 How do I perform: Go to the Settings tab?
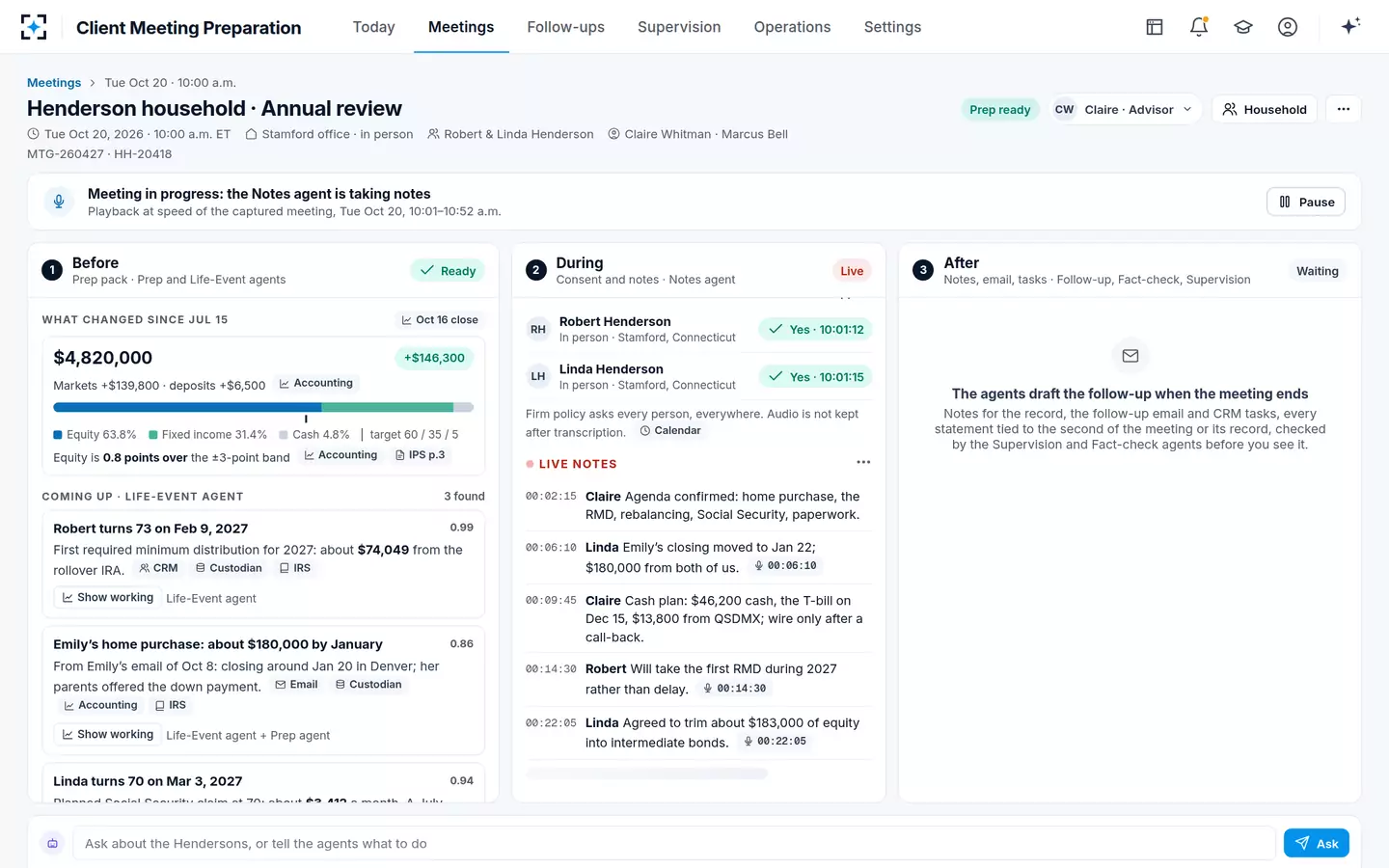coord(892,27)
